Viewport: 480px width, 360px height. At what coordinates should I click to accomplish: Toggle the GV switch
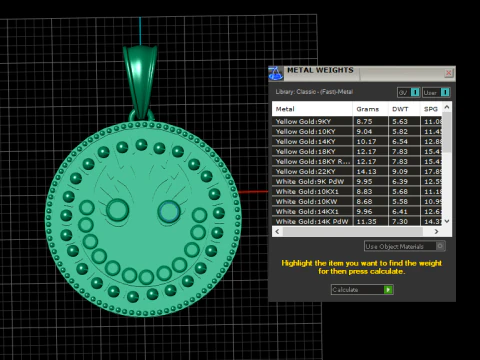coord(408,92)
